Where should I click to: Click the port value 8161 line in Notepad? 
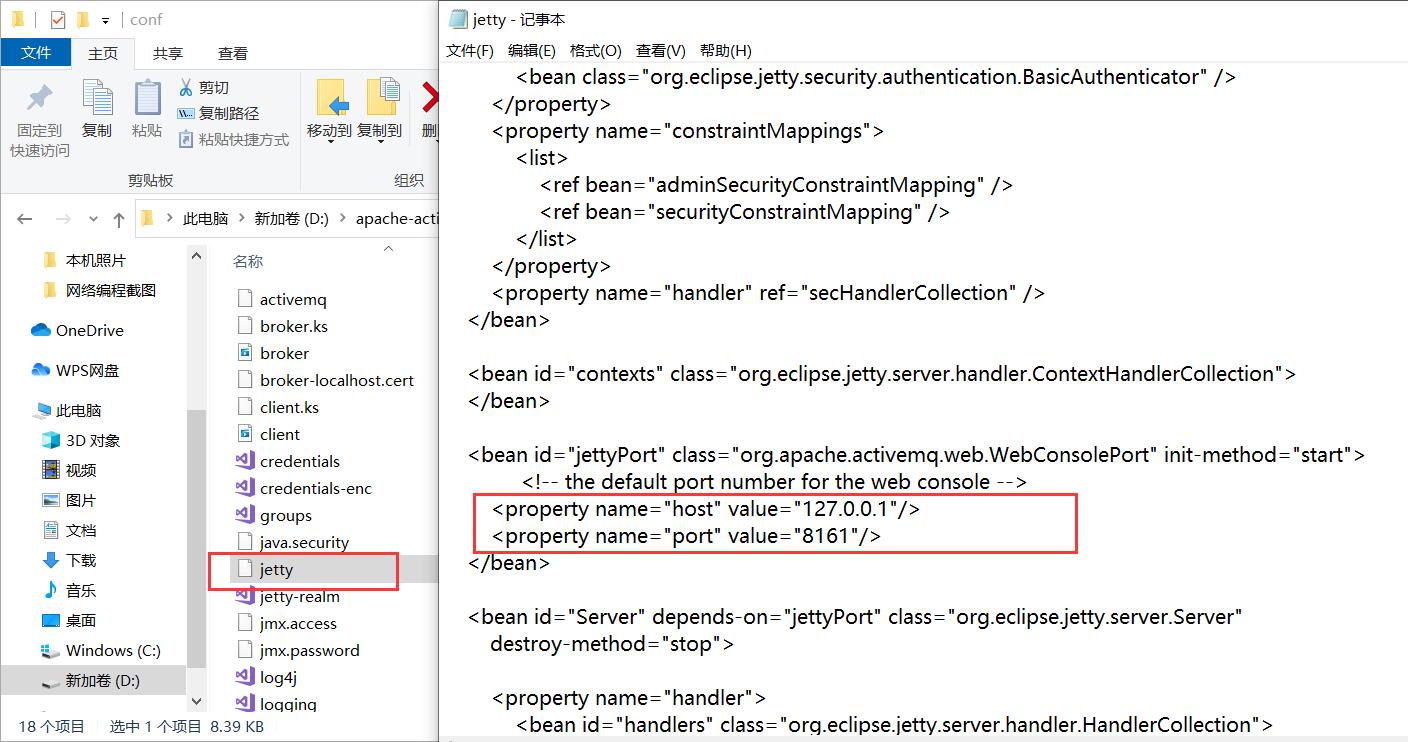686,536
